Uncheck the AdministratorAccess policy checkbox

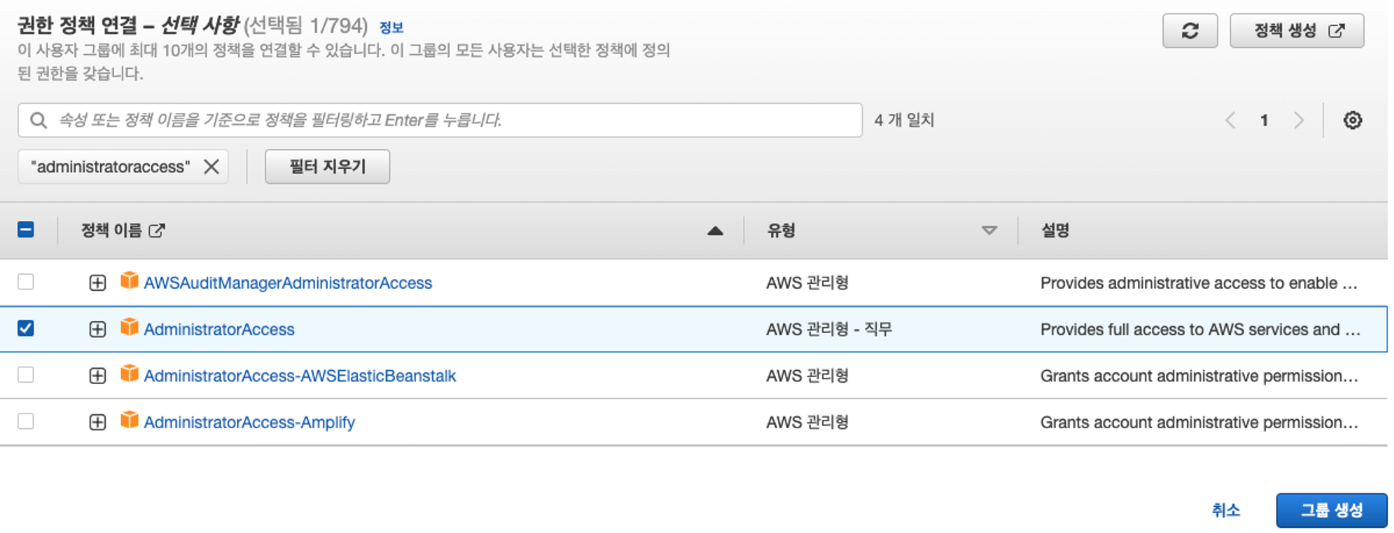[26, 328]
